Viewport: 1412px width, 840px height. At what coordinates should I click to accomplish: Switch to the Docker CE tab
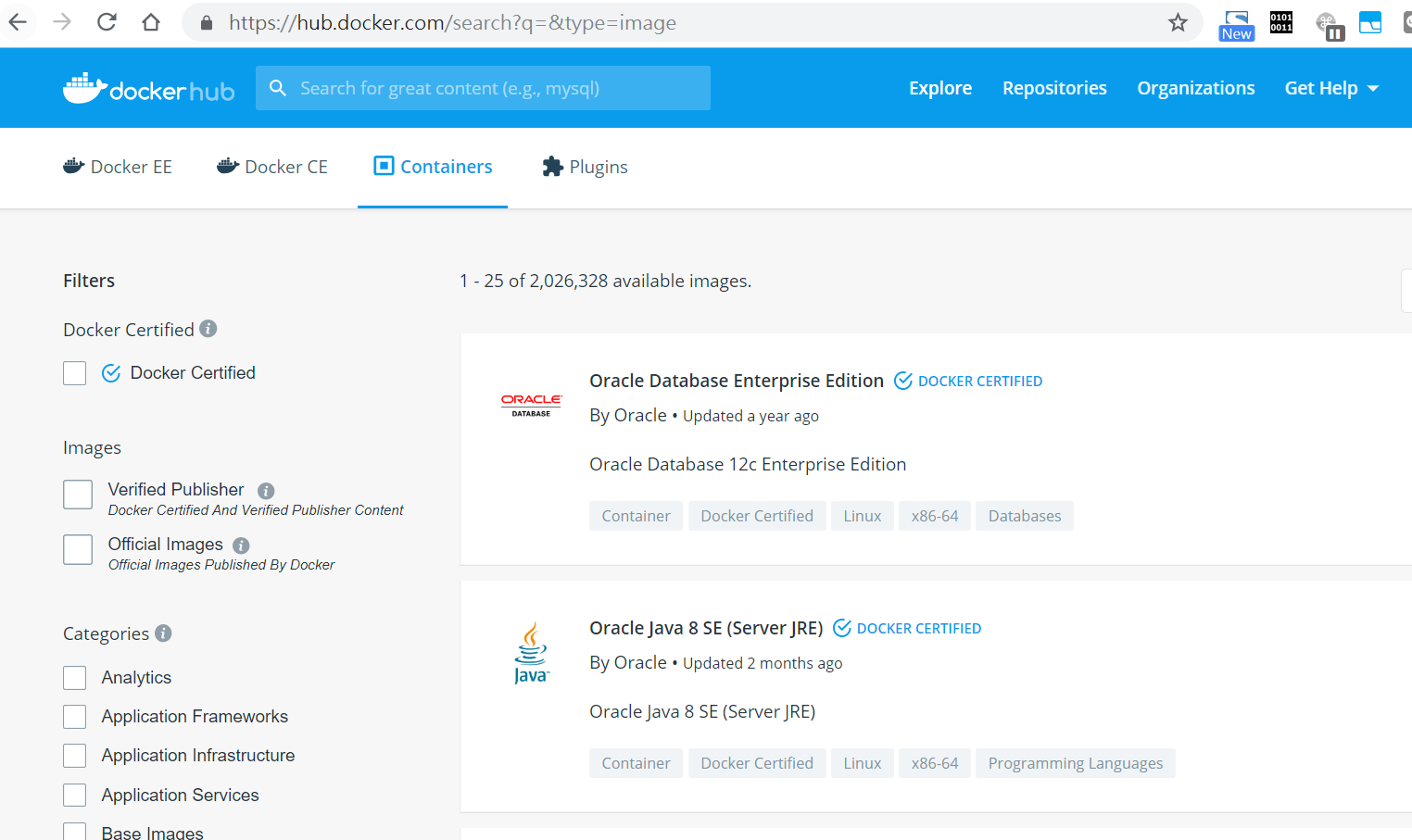click(272, 167)
